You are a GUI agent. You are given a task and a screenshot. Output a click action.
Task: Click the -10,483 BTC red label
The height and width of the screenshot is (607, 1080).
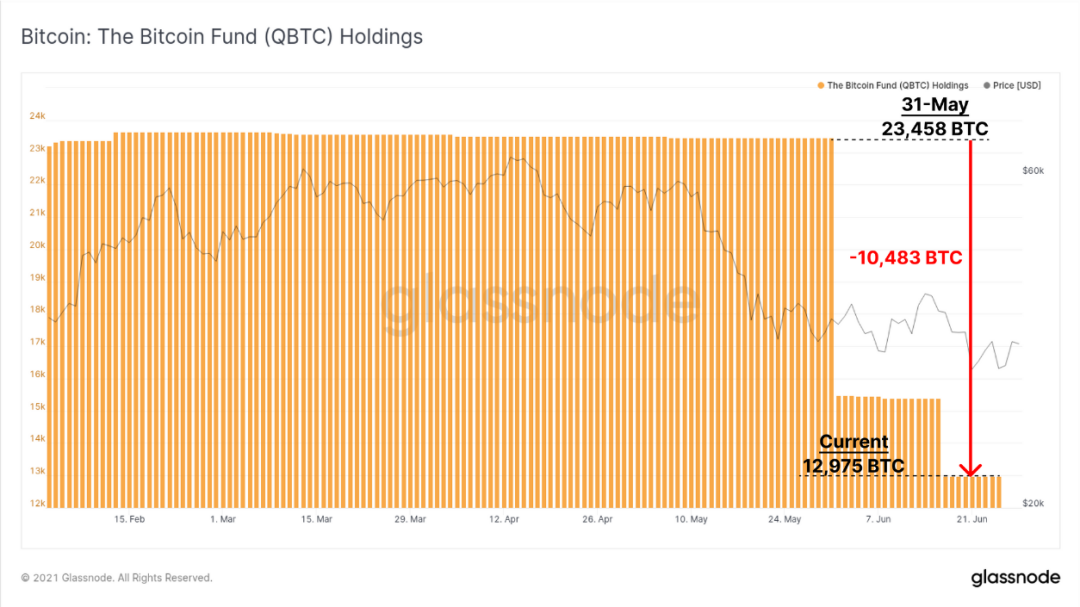pos(906,258)
